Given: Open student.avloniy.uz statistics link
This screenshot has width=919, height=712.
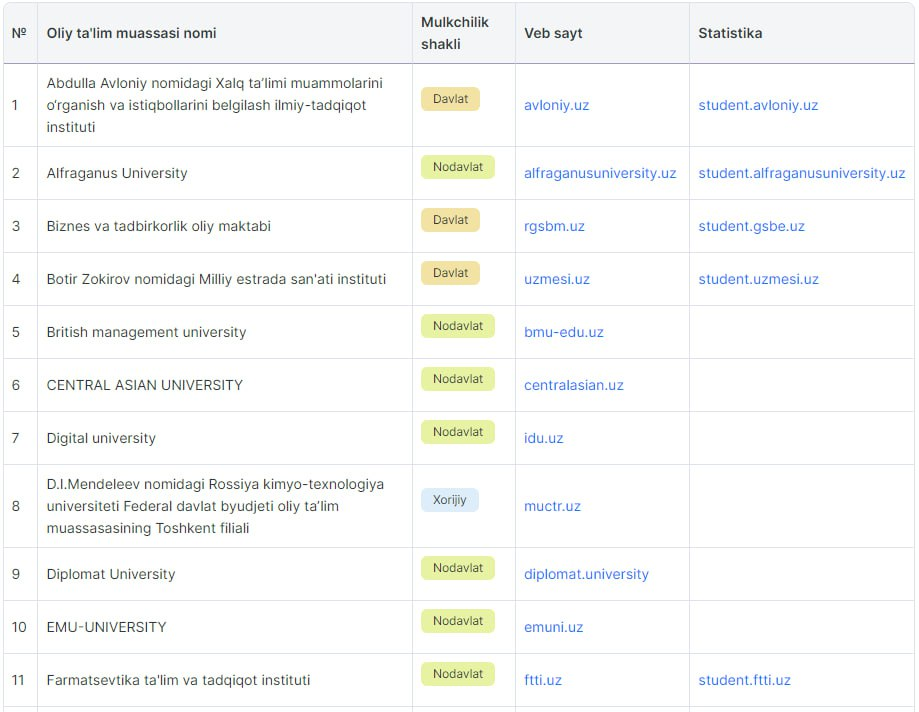Looking at the screenshot, I should coord(758,105).
